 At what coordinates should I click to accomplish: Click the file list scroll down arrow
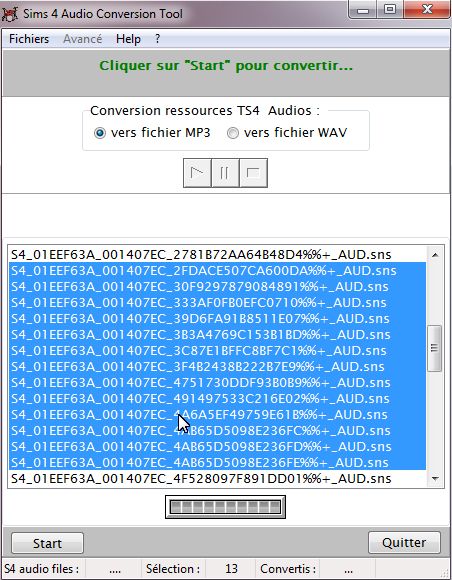click(x=435, y=479)
